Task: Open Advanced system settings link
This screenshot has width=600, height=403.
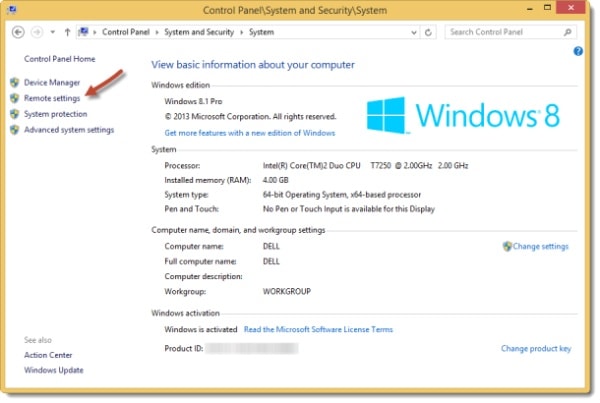Action: [x=69, y=130]
